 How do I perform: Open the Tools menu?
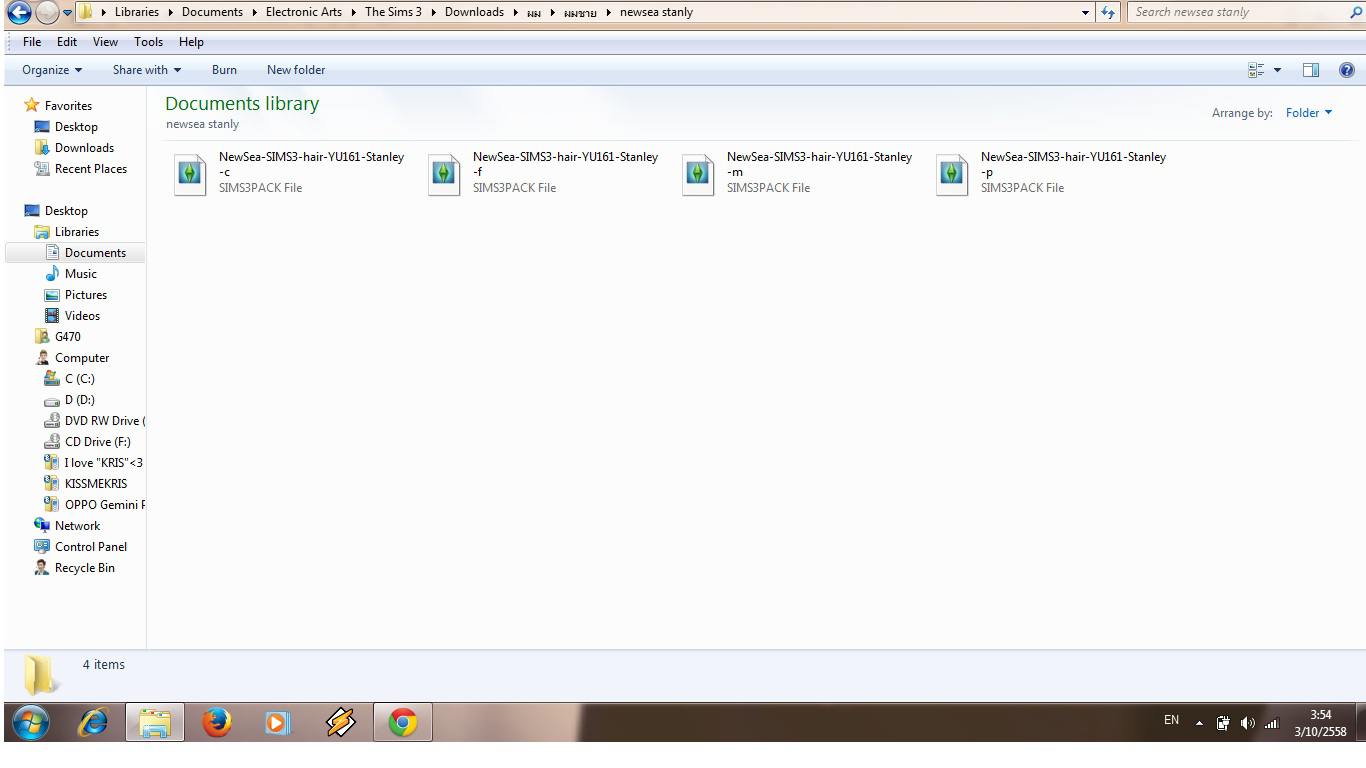tap(149, 42)
